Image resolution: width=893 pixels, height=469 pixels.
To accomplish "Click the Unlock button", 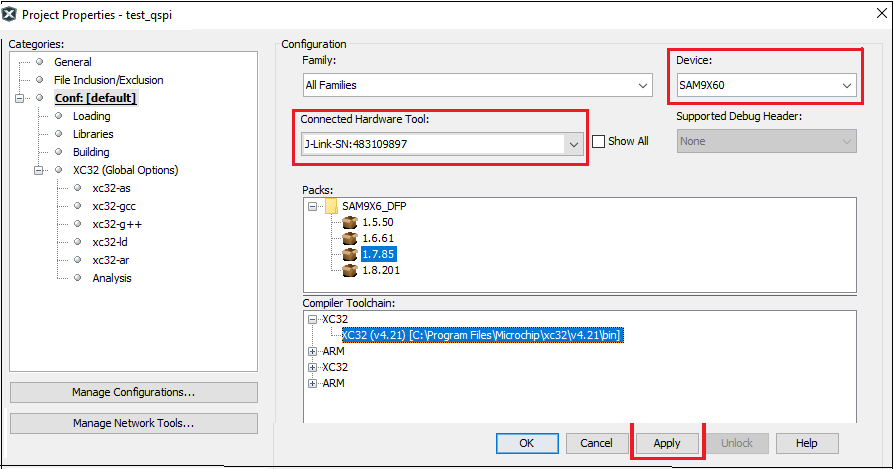I will [x=737, y=443].
